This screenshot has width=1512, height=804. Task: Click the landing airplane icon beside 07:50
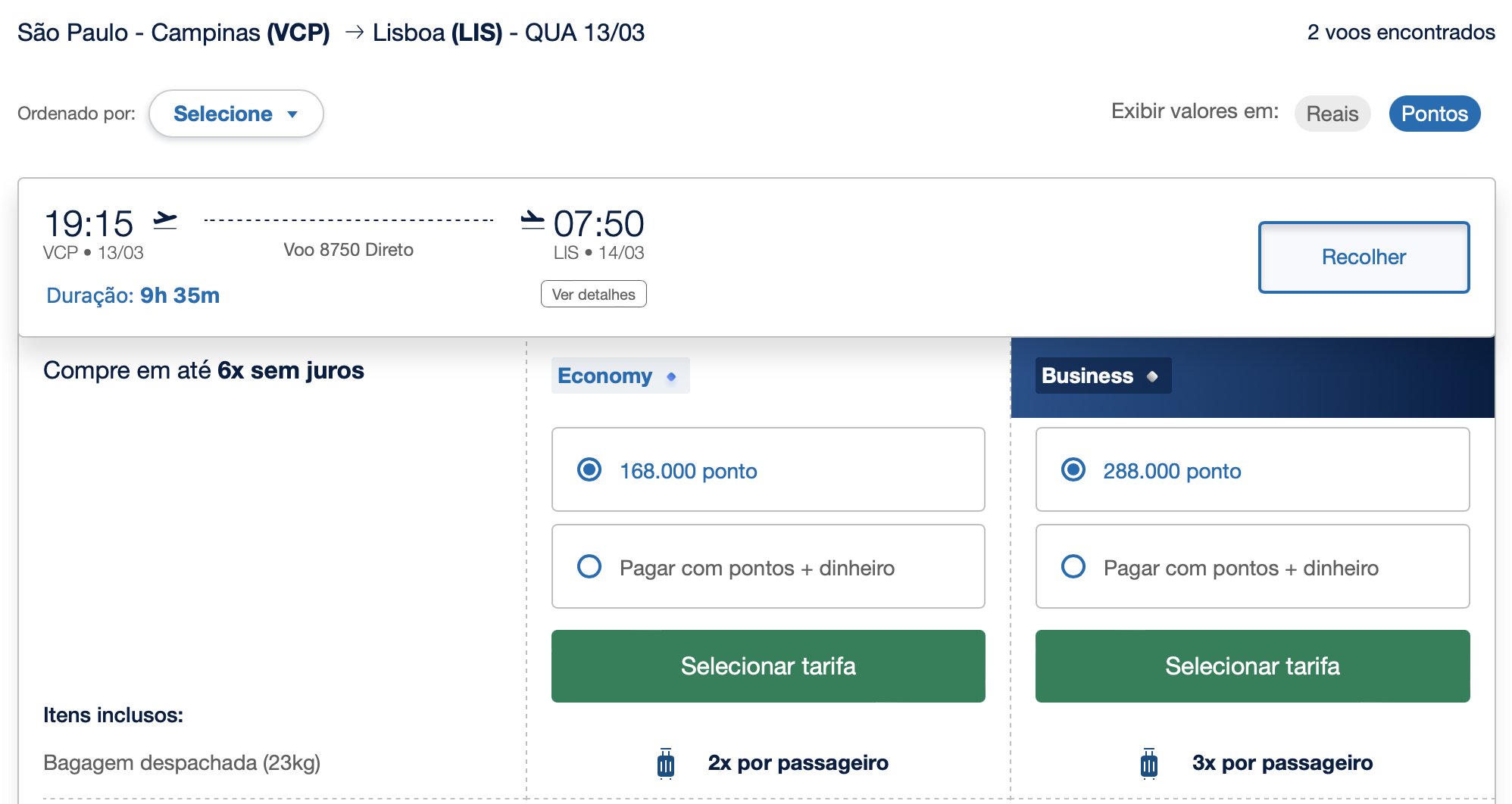533,220
